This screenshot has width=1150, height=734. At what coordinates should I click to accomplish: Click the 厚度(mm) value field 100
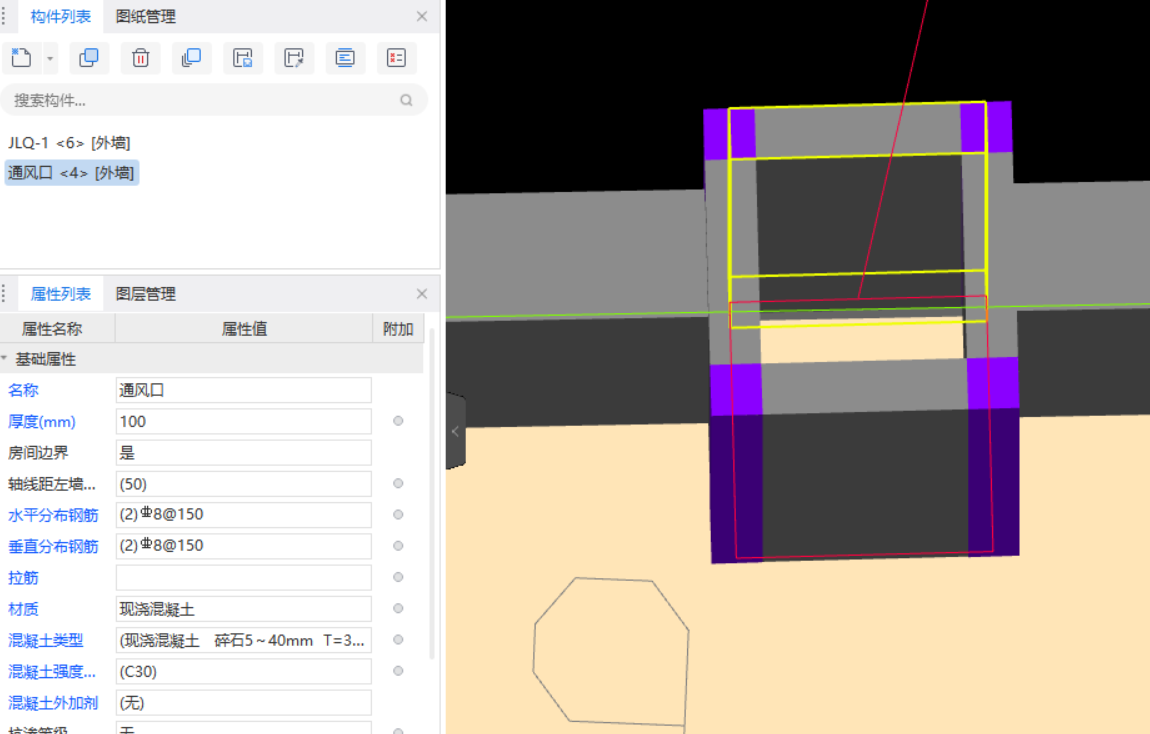coord(243,422)
